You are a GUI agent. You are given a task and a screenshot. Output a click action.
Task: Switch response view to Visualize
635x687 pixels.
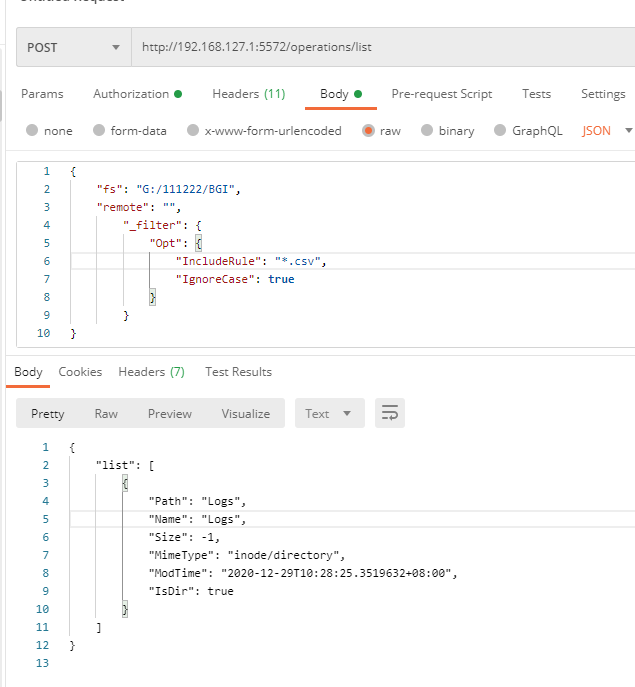click(246, 414)
